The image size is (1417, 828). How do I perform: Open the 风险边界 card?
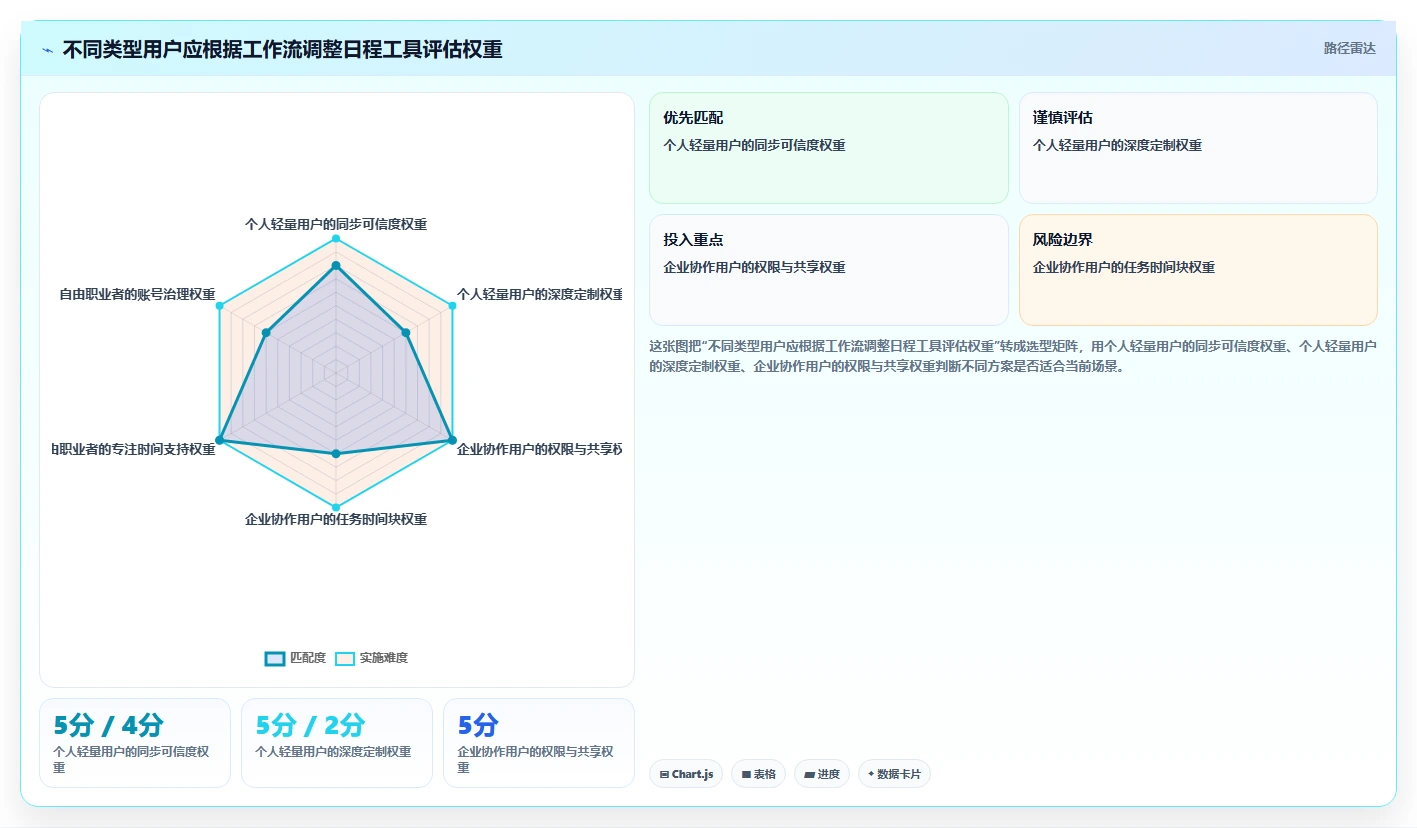click(1198, 270)
